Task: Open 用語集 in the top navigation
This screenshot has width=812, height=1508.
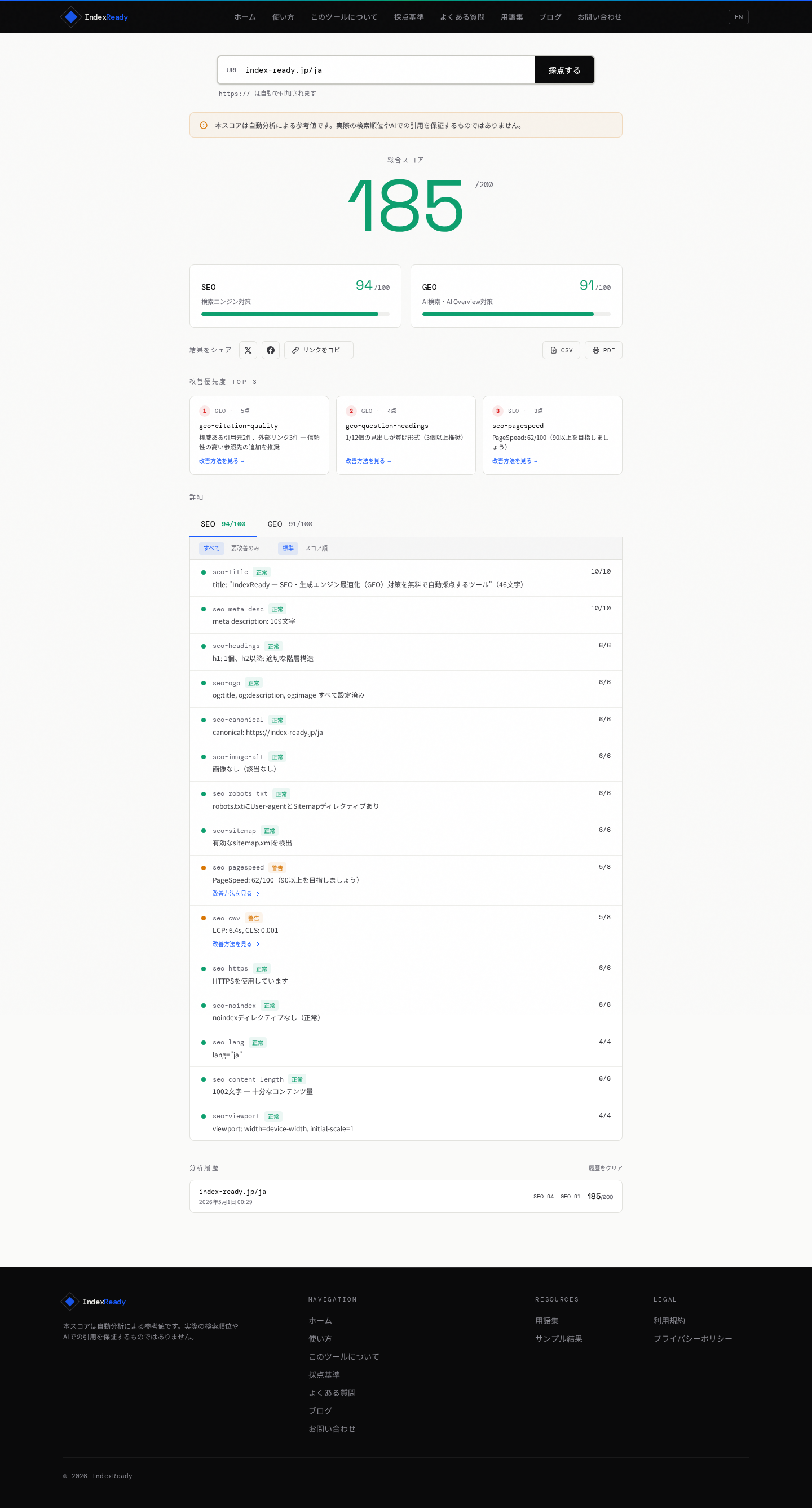Action: (511, 17)
